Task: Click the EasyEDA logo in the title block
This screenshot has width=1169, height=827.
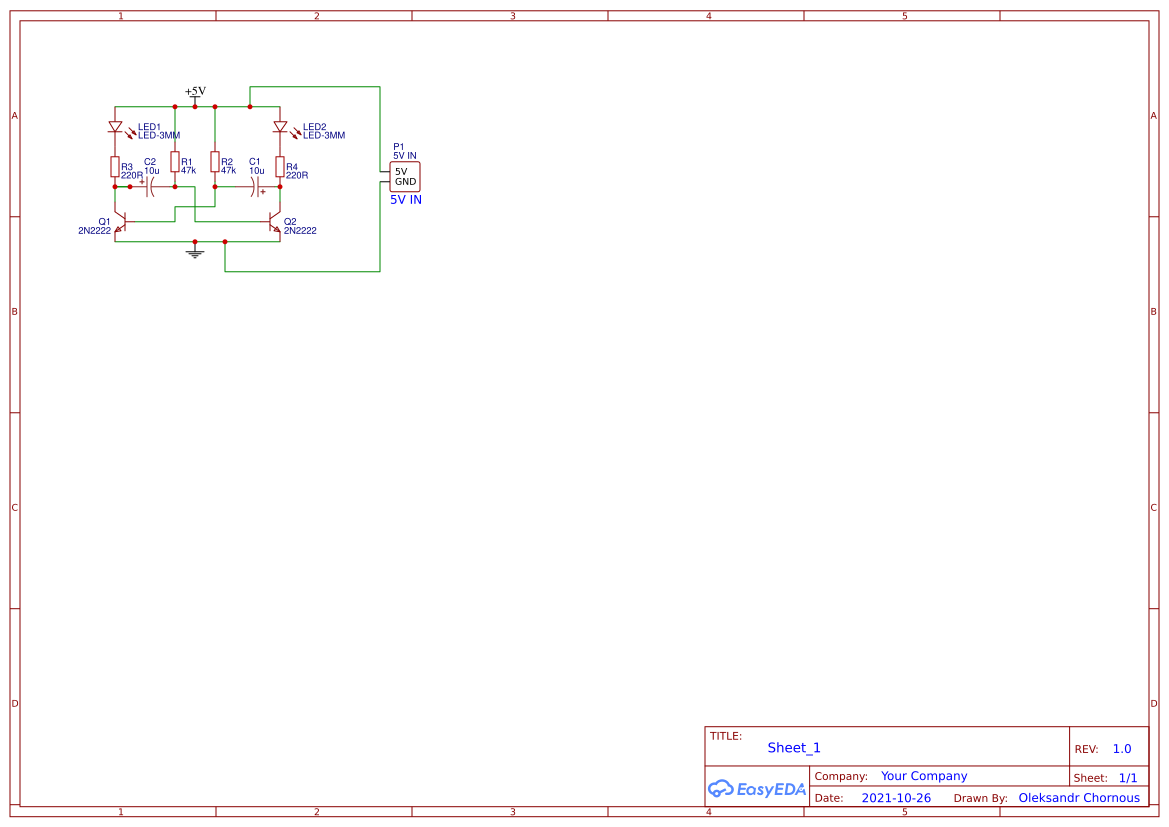Action: coord(757,789)
